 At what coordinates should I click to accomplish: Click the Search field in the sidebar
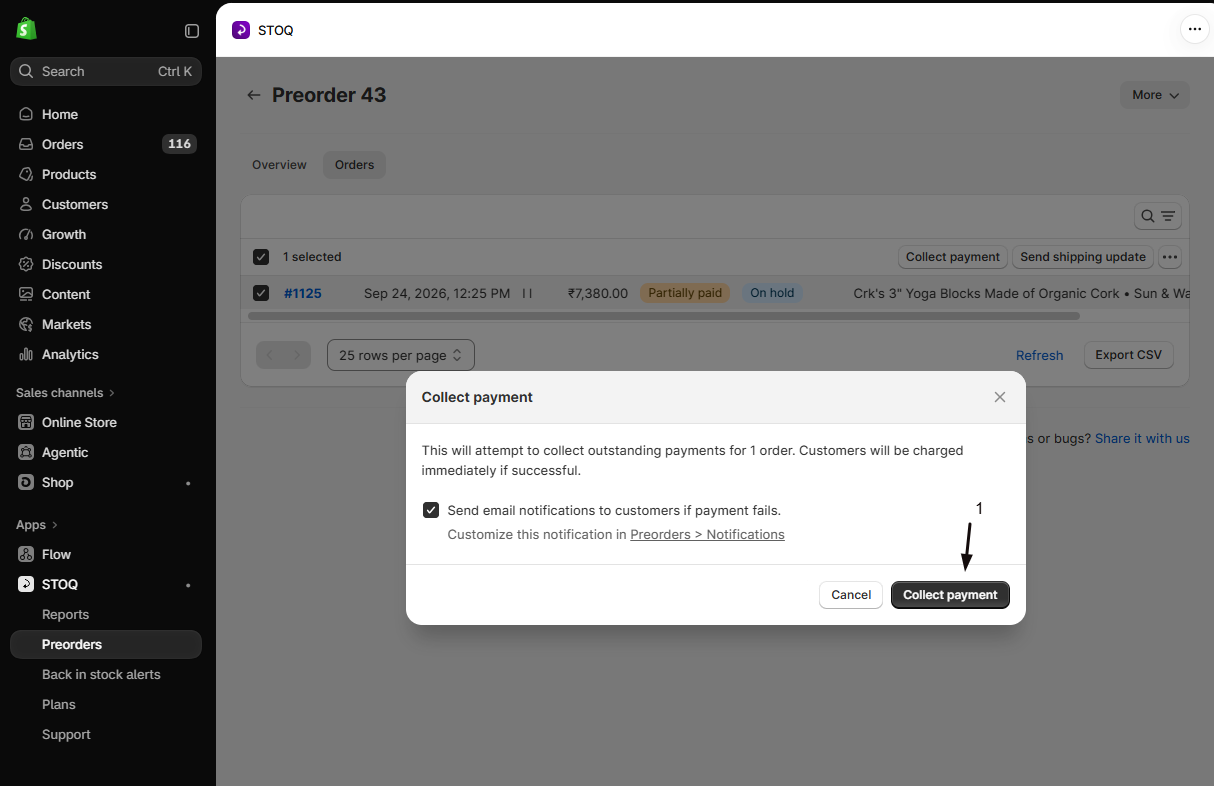click(x=106, y=71)
